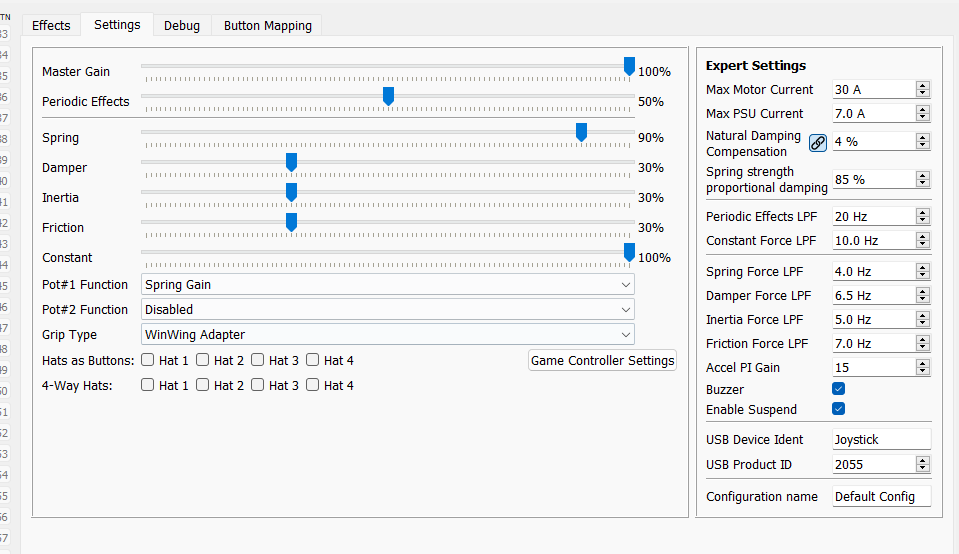
Task: Check Hat 3 in 4-Way Hats row
Action: (258, 385)
